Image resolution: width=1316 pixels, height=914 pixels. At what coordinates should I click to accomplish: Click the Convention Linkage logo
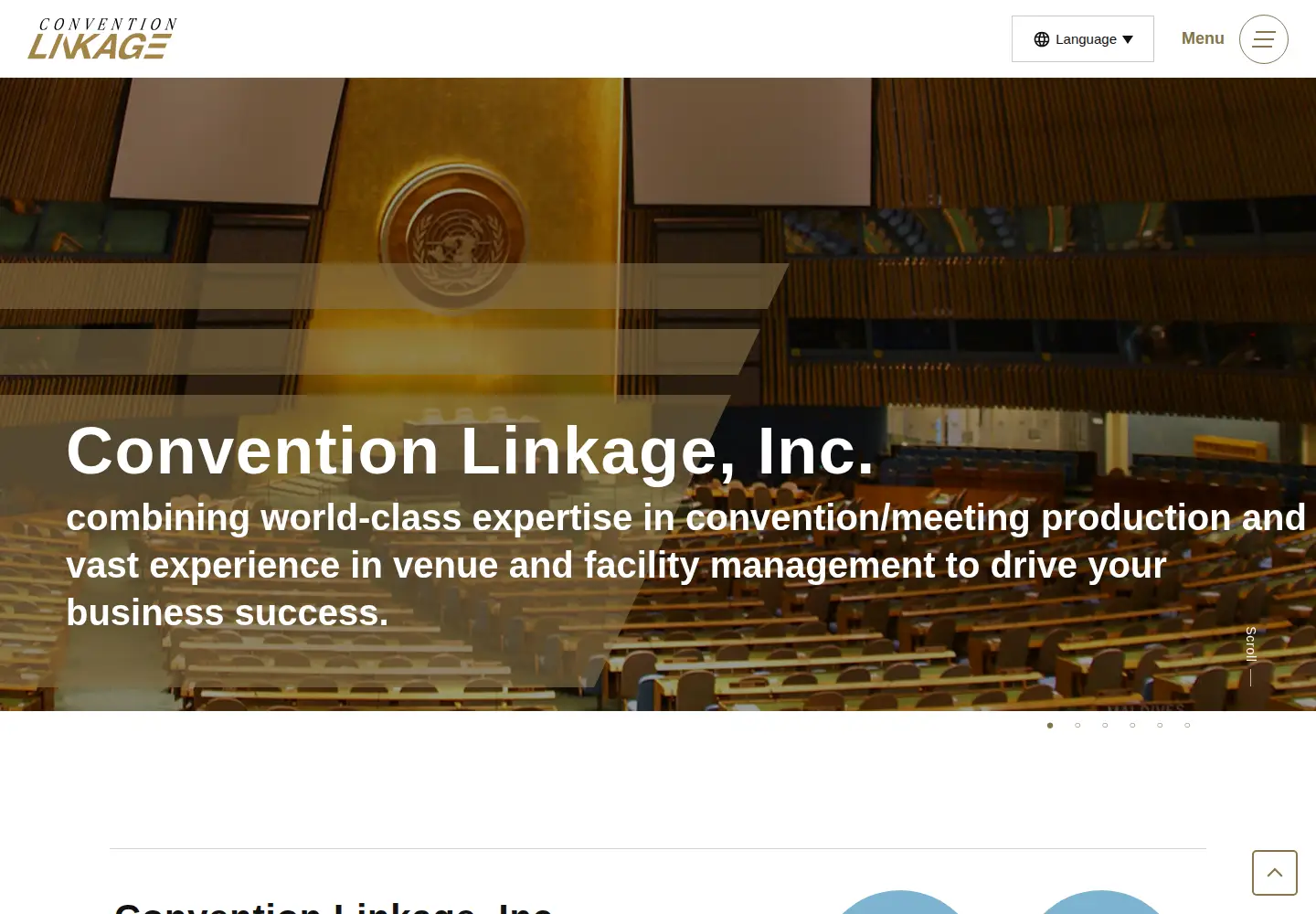pos(102,38)
